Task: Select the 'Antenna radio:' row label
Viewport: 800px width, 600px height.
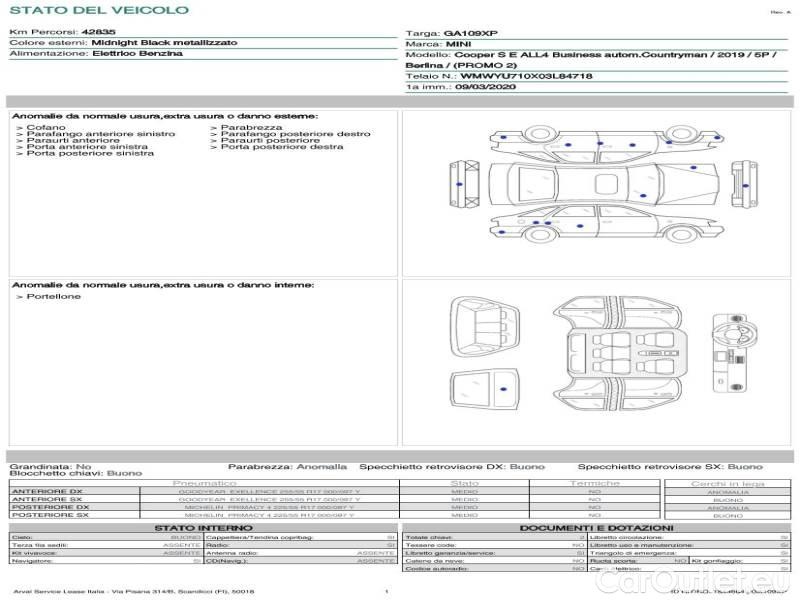Action: pyautogui.click(x=232, y=553)
